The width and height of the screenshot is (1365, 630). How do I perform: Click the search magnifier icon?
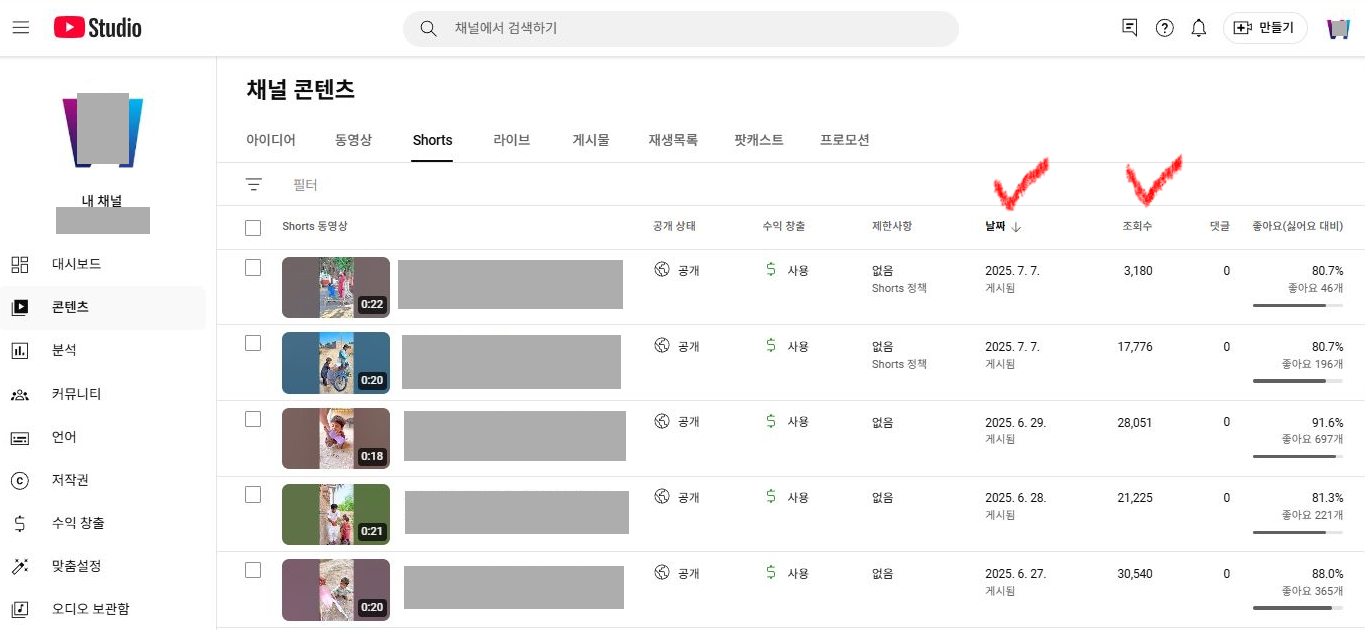tap(428, 29)
